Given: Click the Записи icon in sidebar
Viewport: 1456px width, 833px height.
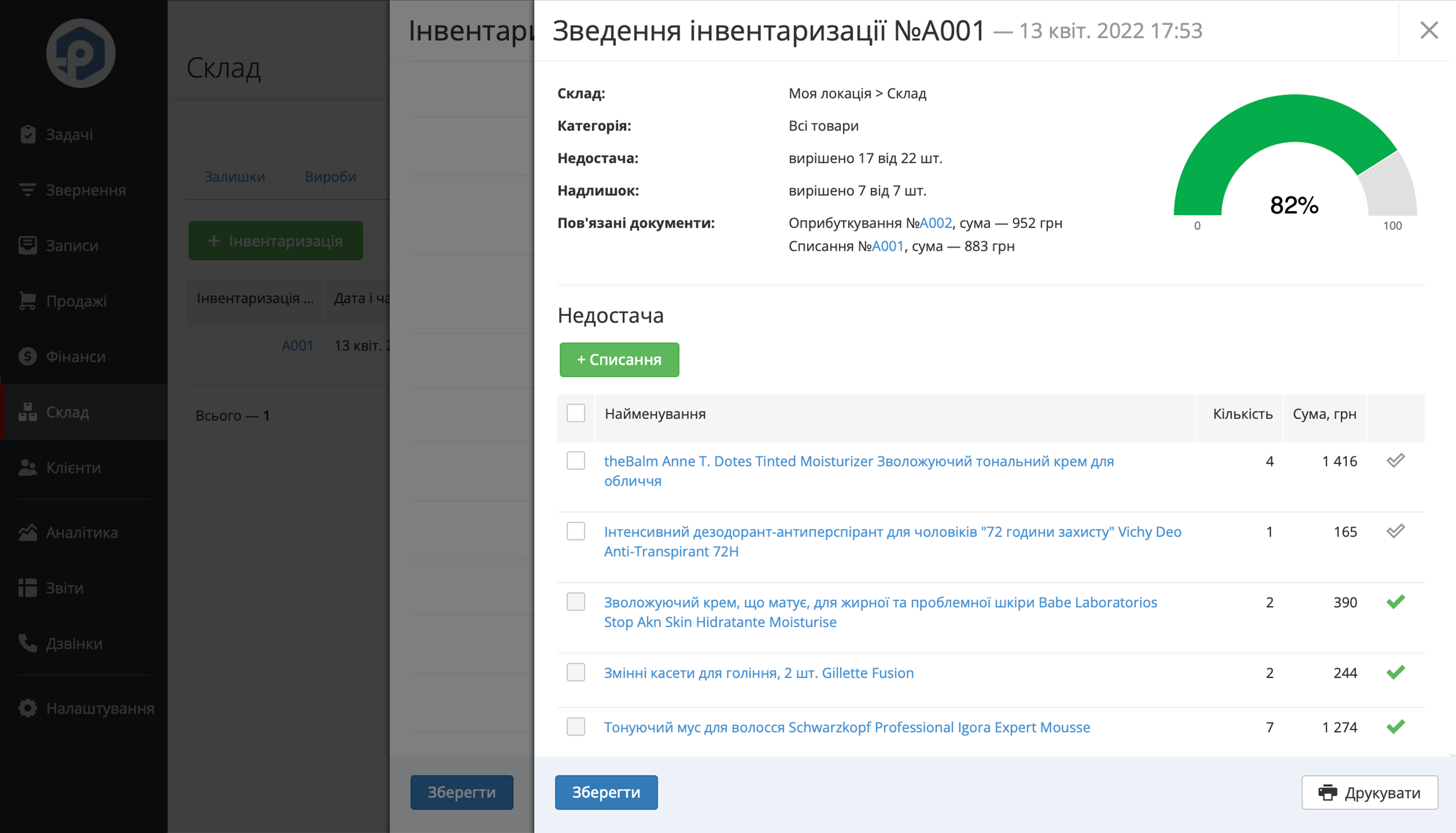Looking at the screenshot, I should [27, 245].
